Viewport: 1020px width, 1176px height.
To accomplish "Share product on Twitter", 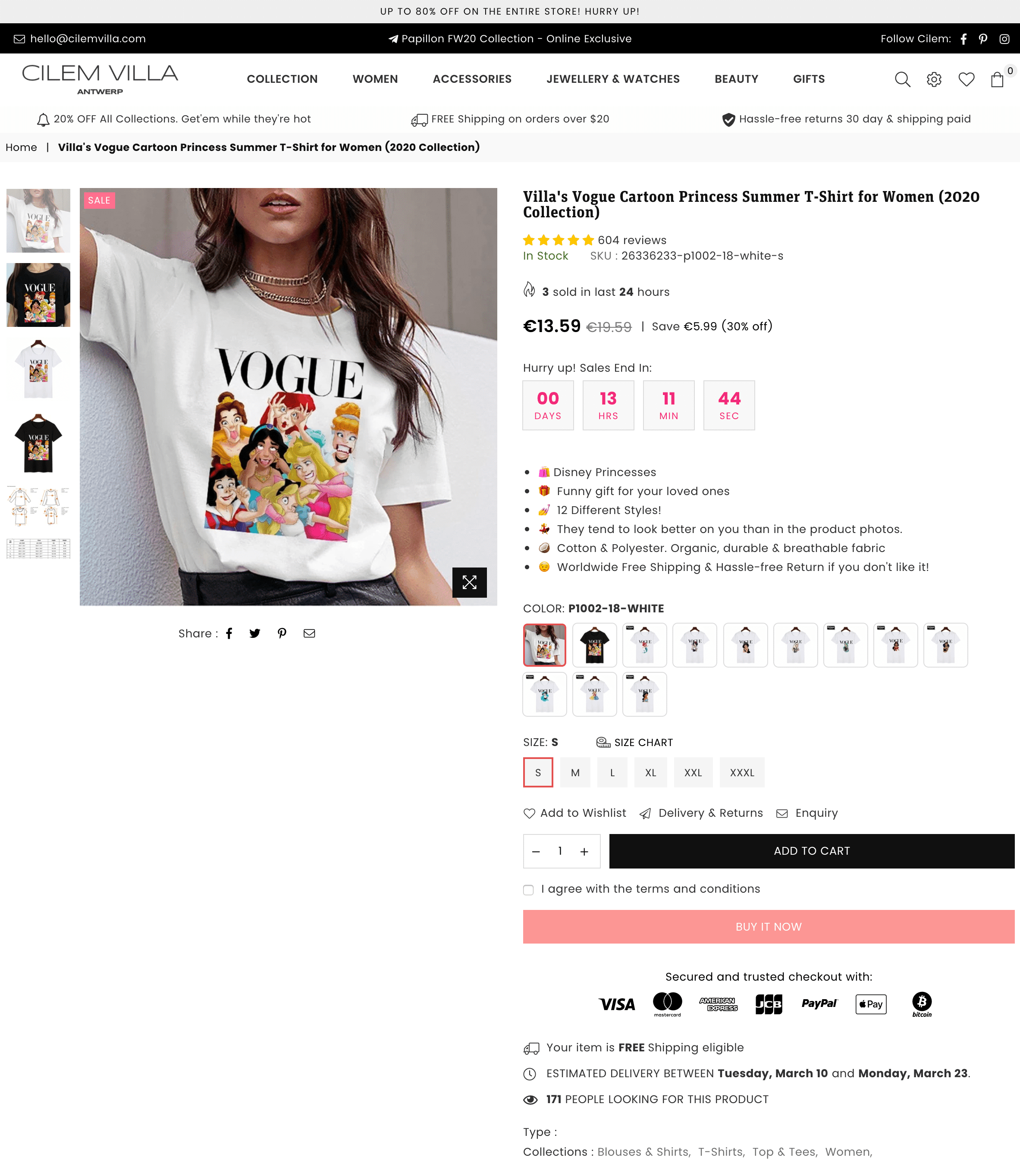I will tap(254, 633).
